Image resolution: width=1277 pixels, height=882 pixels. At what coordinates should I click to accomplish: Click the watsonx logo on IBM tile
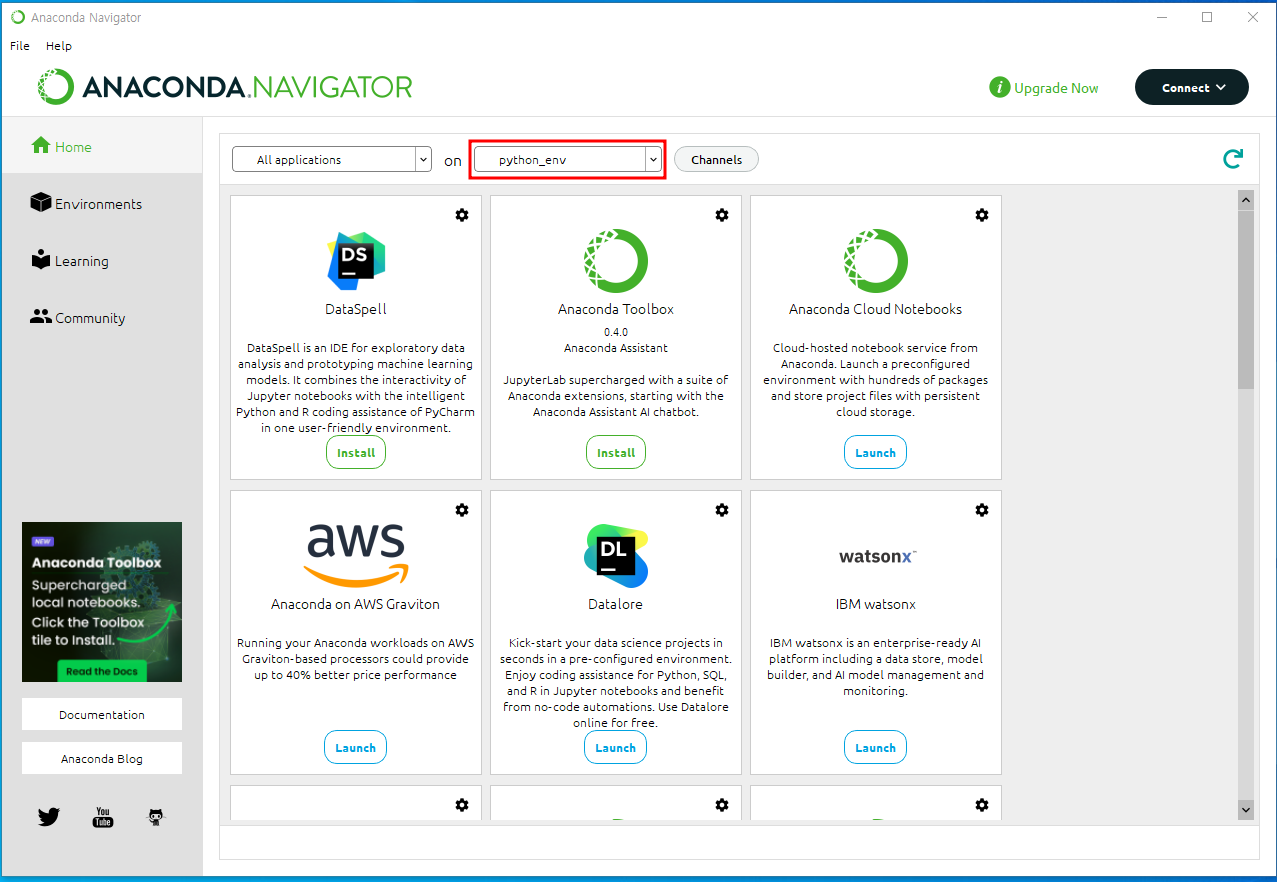click(x=878, y=556)
